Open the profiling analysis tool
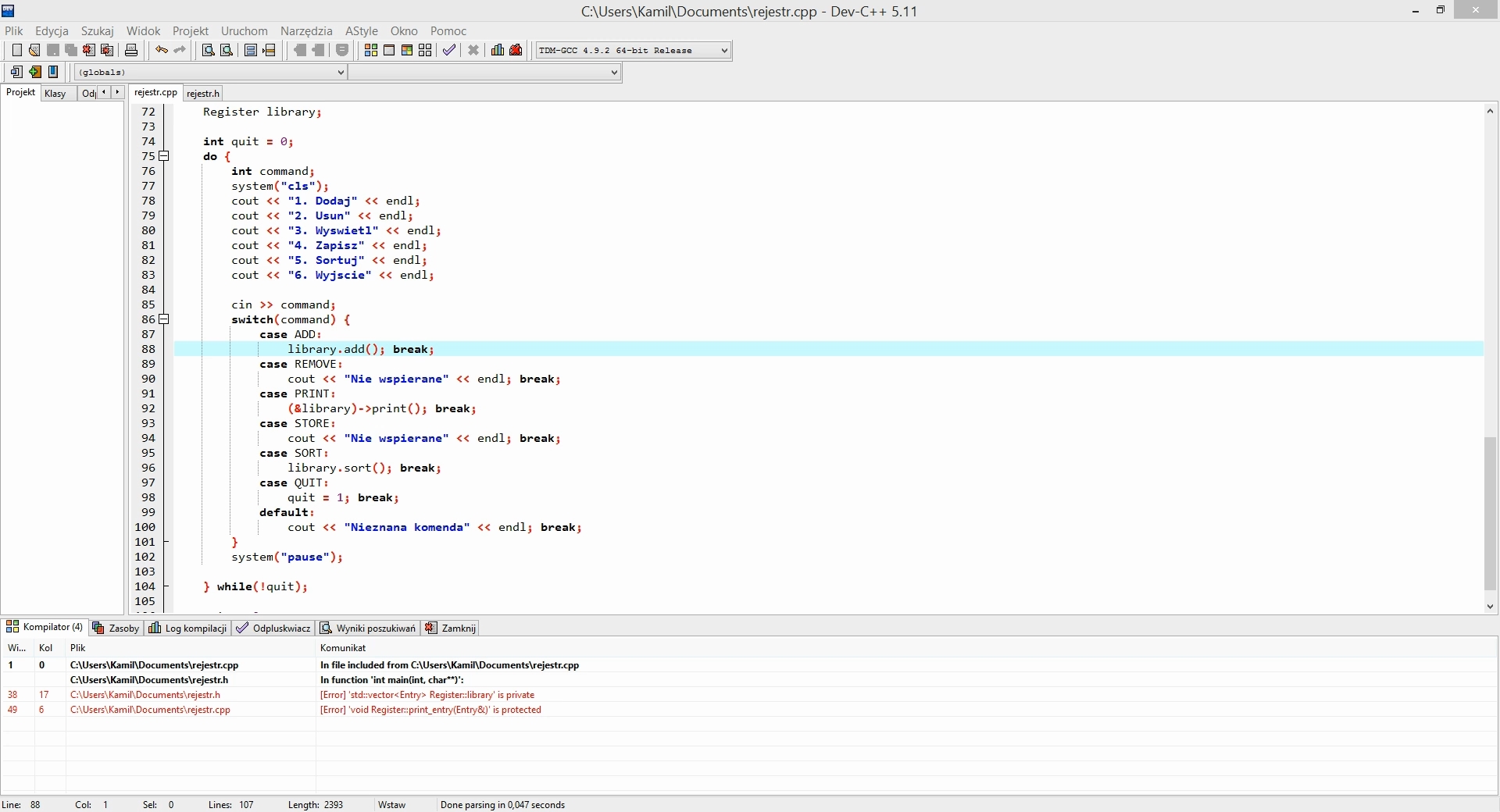 click(498, 50)
